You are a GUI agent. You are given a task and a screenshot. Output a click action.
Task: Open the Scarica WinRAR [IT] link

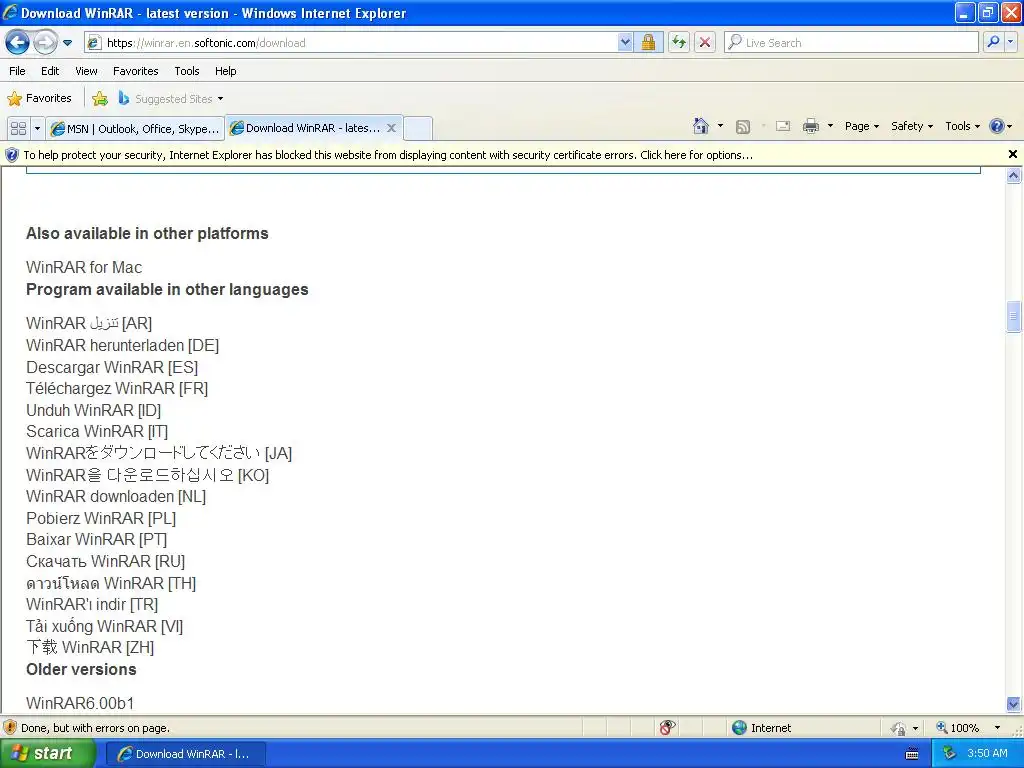coord(97,432)
